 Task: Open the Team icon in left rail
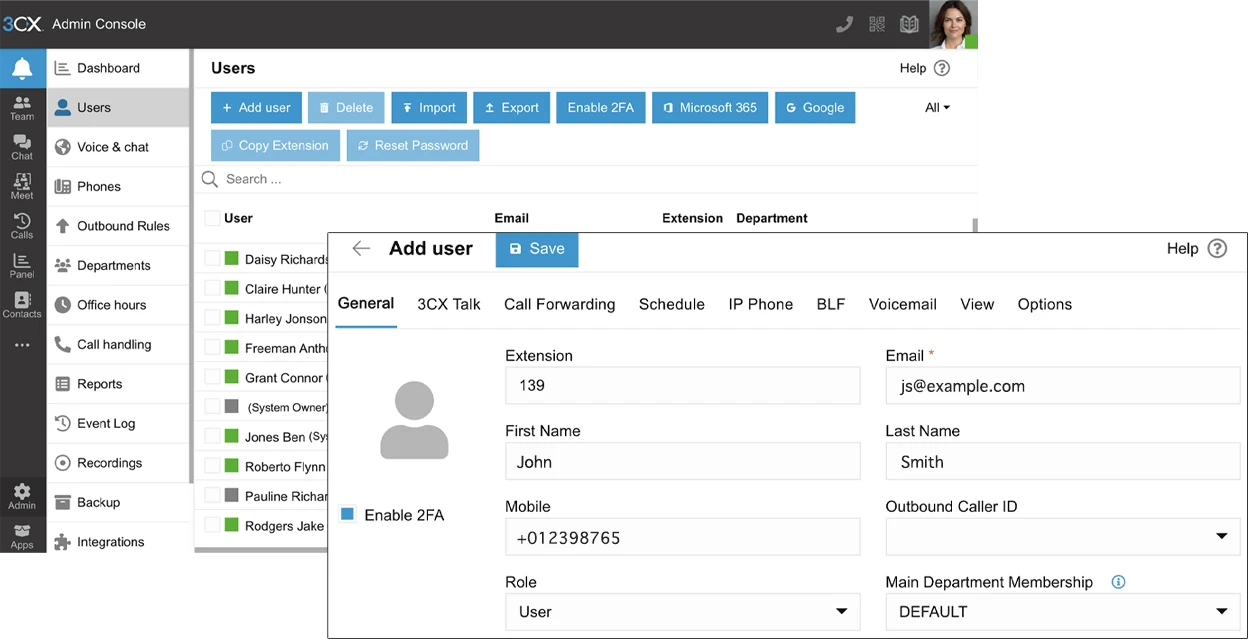pyautogui.click(x=22, y=108)
